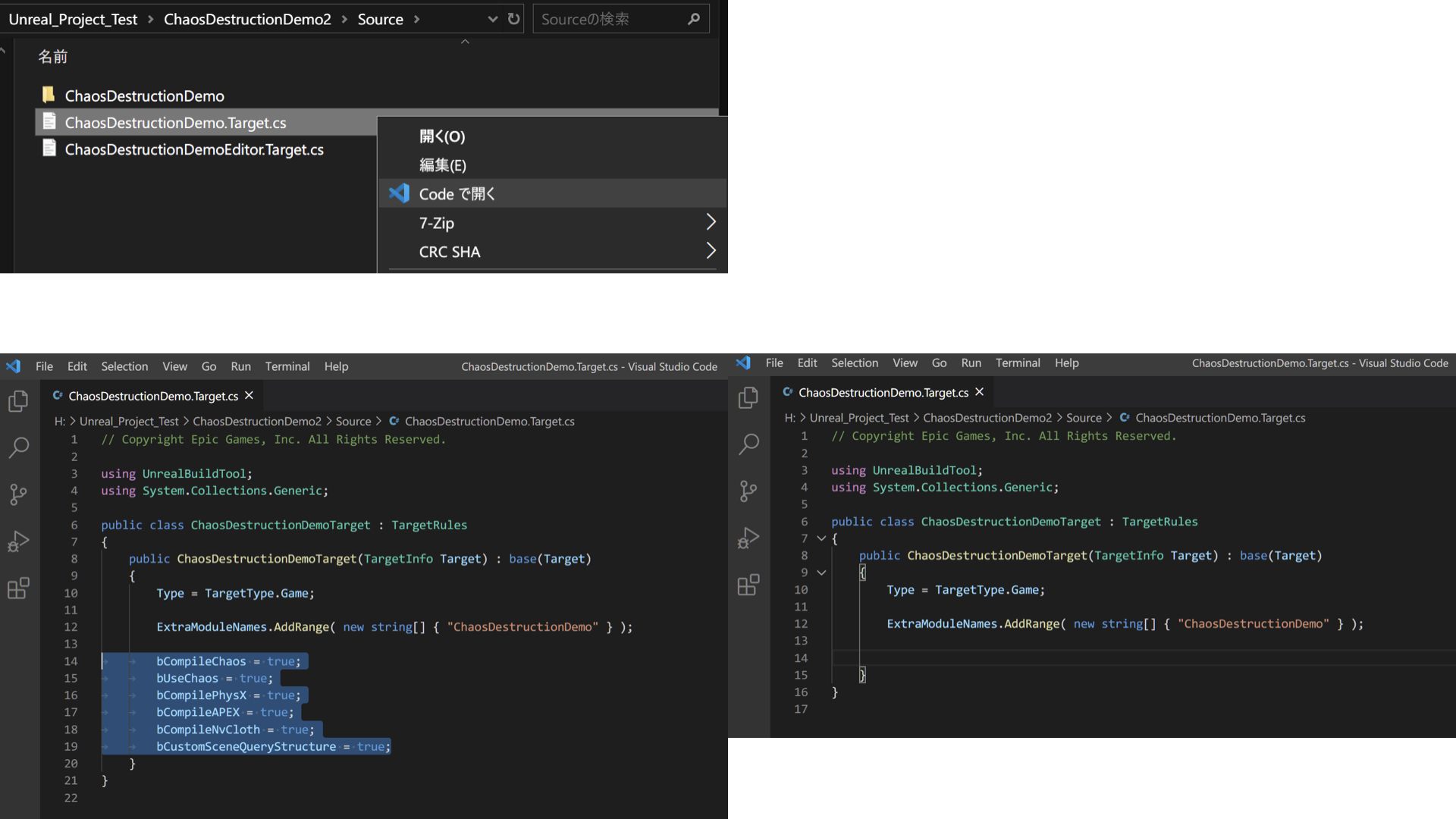This screenshot has width=1456, height=819.
Task: Open Source Control icon in right VS Code window
Action: [x=748, y=491]
